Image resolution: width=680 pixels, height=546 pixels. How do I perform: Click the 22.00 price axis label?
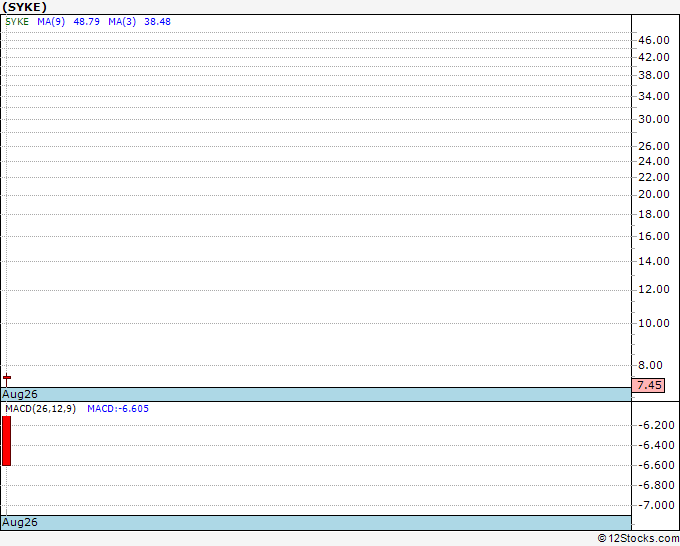coord(654,177)
